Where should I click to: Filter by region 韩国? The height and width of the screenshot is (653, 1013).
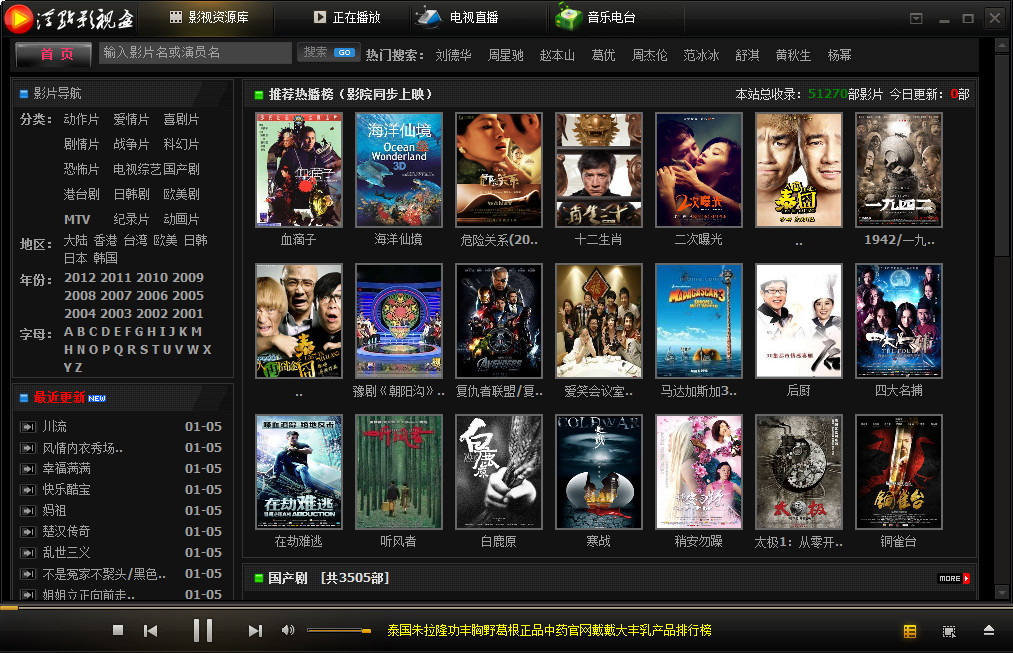coord(105,258)
